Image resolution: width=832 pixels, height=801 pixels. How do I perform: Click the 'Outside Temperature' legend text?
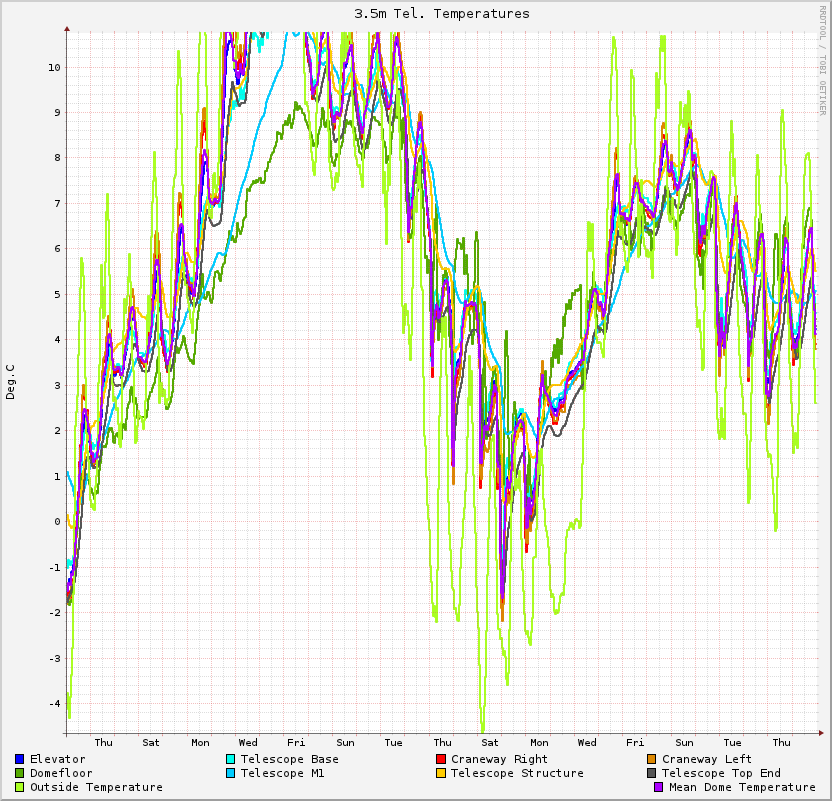pos(96,787)
